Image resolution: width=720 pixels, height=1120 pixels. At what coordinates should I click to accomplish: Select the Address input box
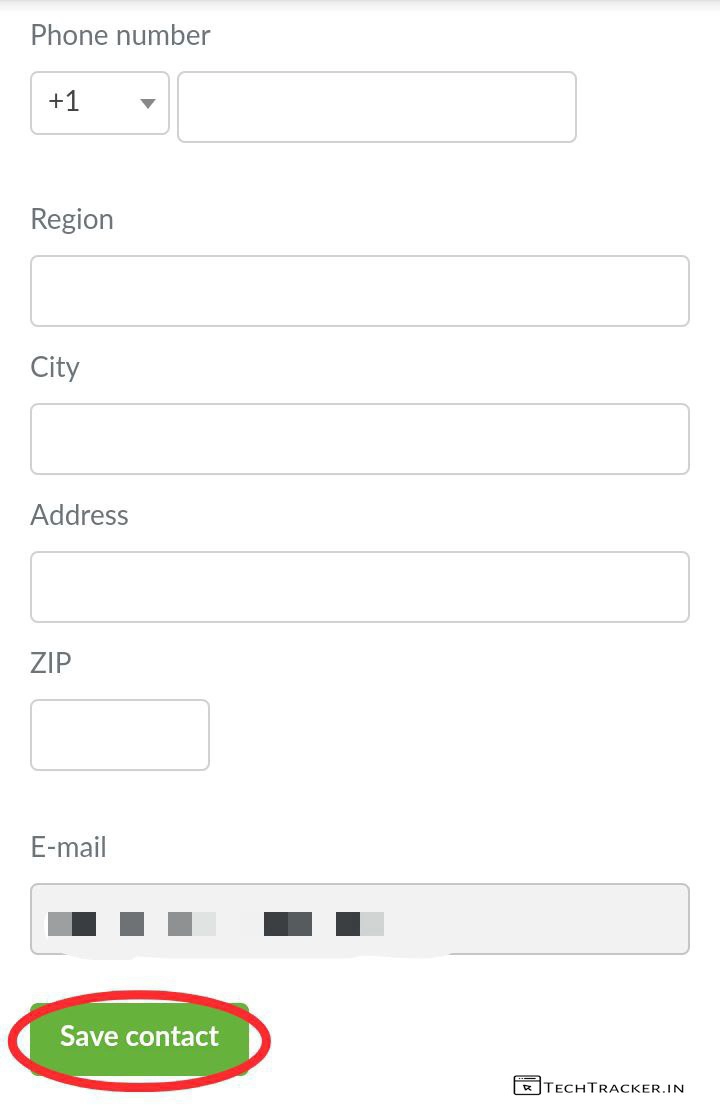[360, 587]
